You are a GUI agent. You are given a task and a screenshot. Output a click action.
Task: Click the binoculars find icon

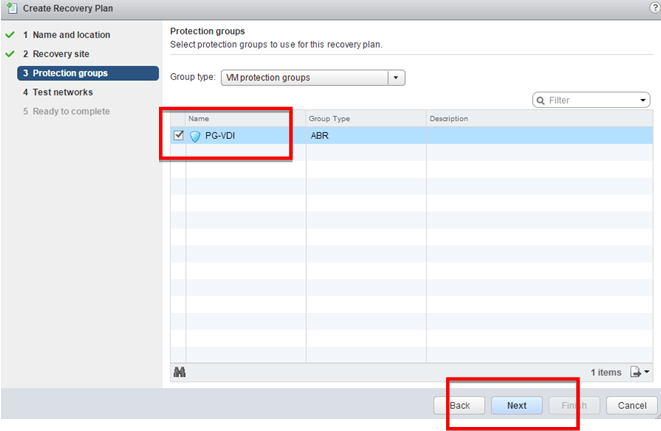pyautogui.click(x=180, y=372)
